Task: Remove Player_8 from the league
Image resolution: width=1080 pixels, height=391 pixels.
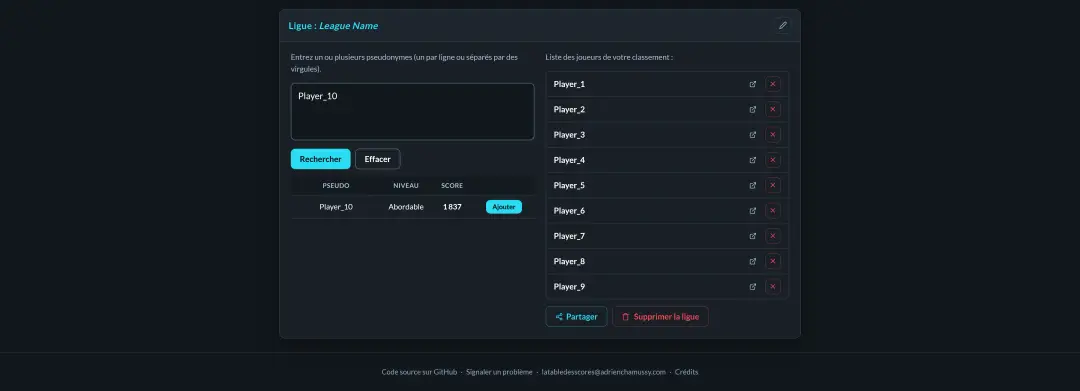Action: tap(773, 261)
